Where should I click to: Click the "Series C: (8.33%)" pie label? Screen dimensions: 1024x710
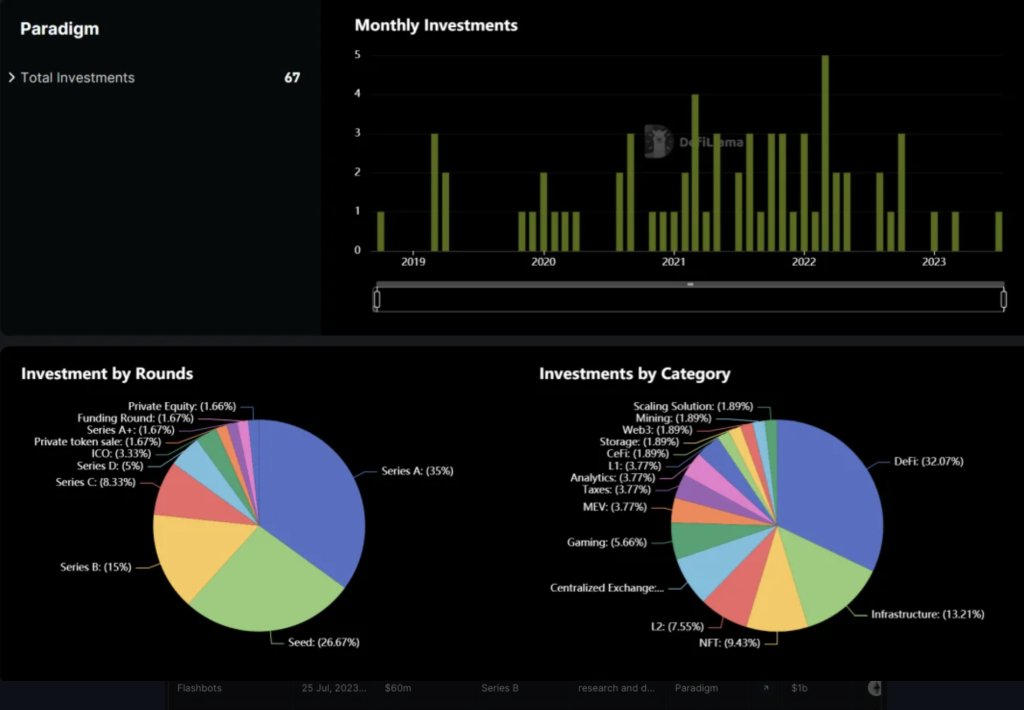95,482
